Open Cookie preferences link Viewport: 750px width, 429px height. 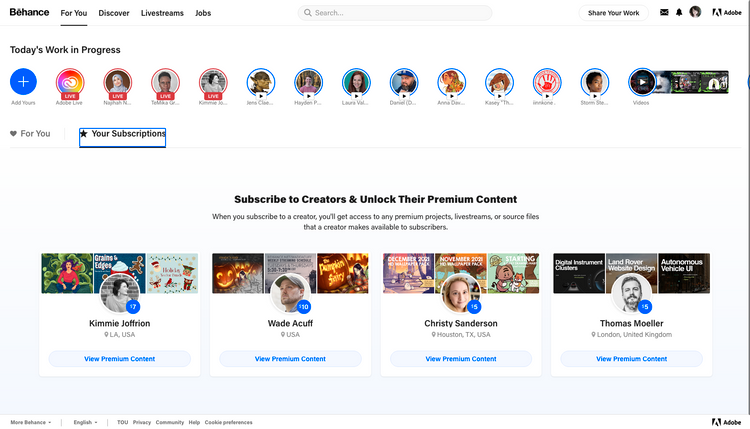229,422
